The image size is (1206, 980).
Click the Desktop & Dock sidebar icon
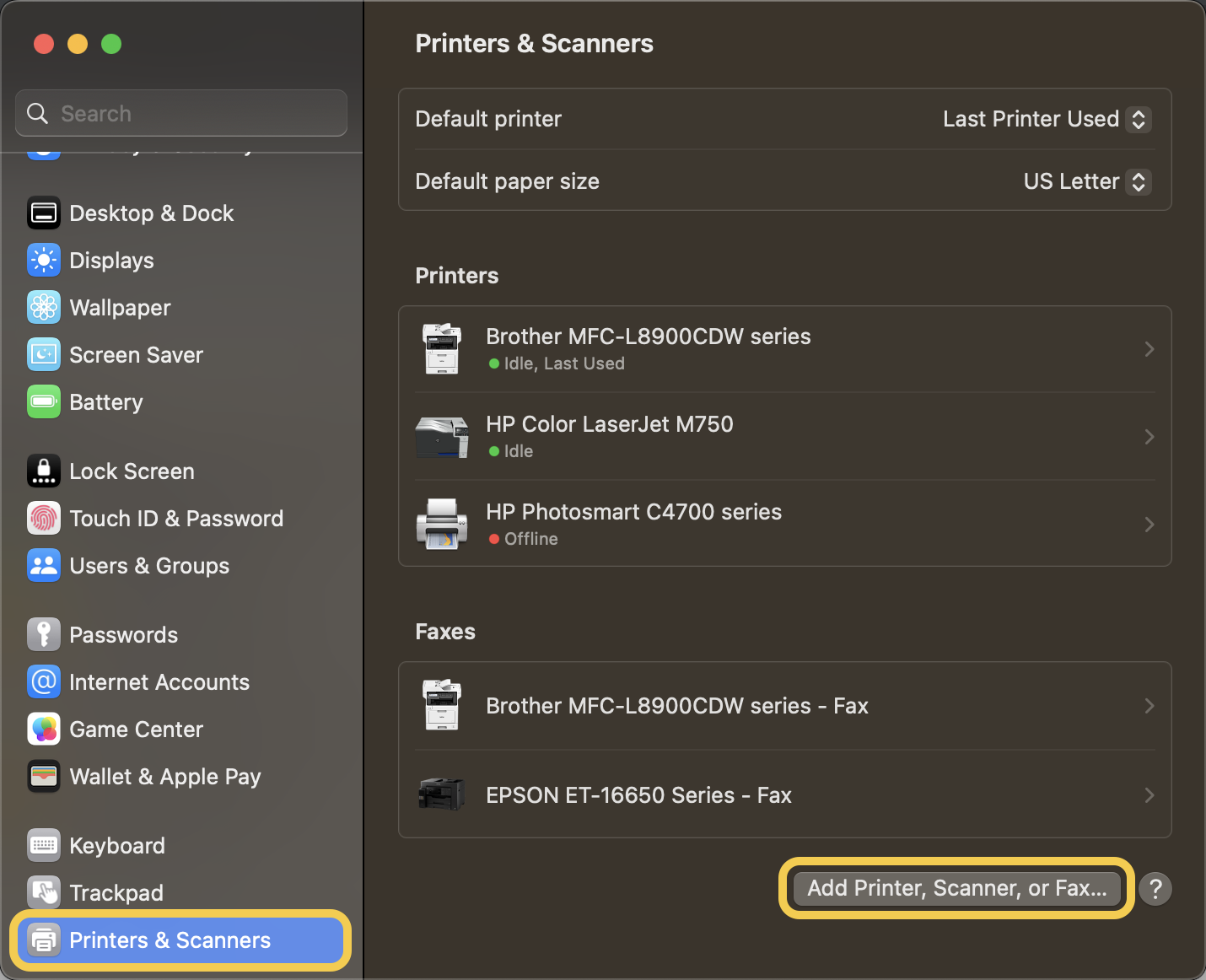[x=44, y=213]
